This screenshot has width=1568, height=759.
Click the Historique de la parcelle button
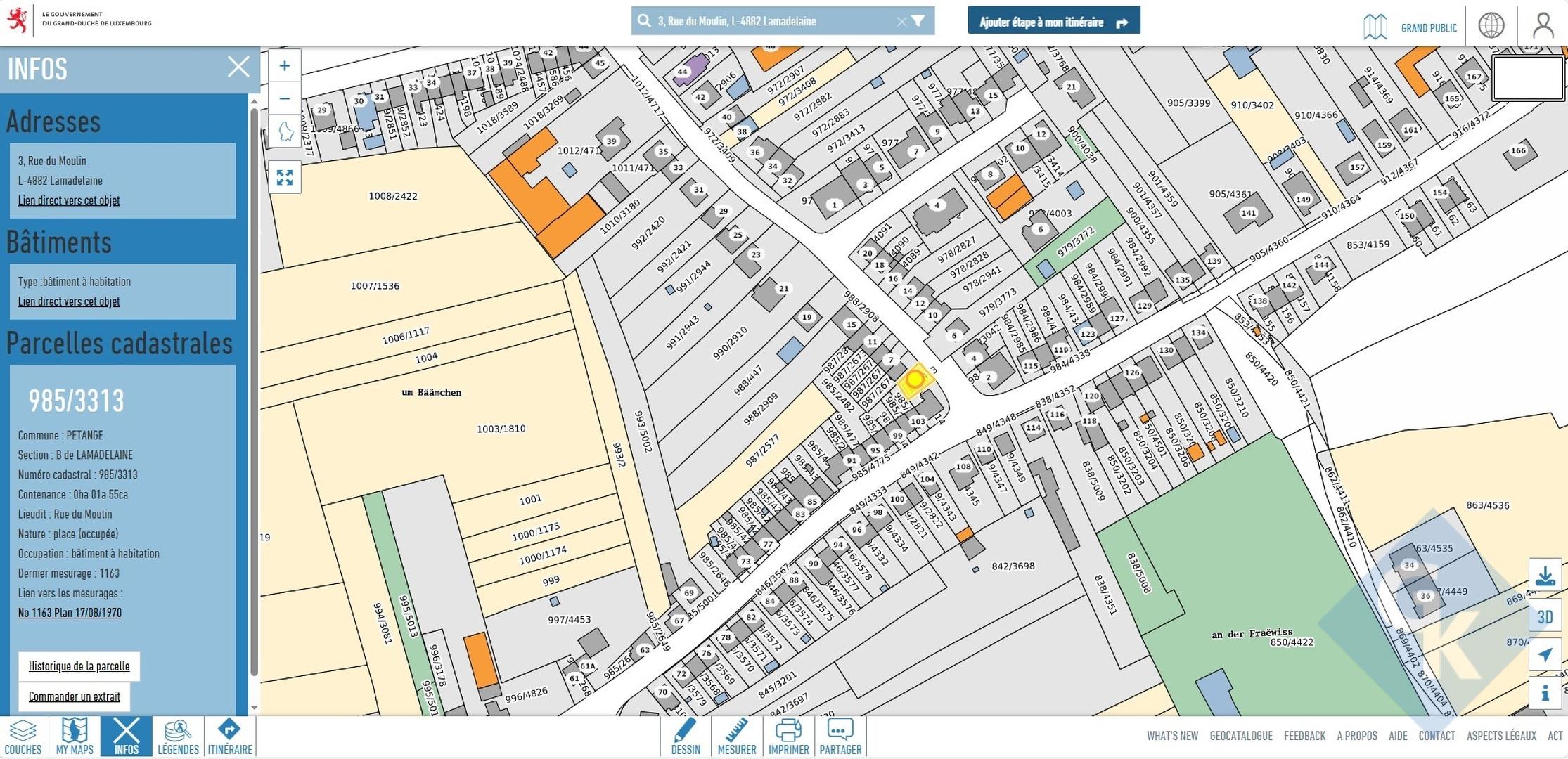pos(79,666)
